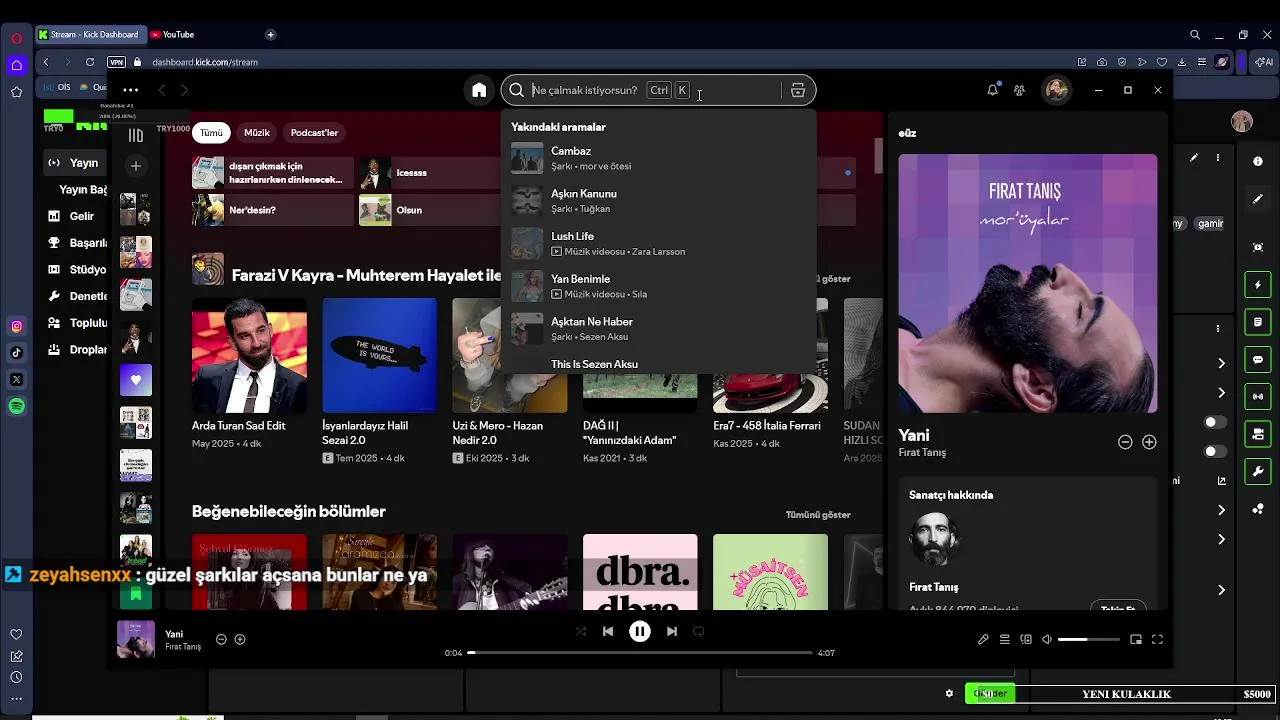Screen dimensions: 1280x720
Task: Open the Ner'desin? shortcut tile
Action: 273,210
